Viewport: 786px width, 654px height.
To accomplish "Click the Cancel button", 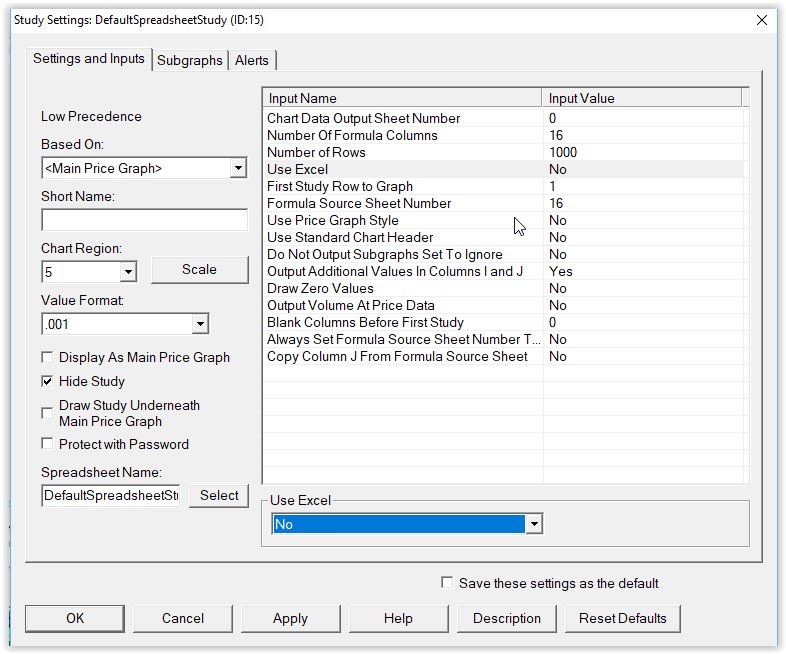I will click(183, 618).
